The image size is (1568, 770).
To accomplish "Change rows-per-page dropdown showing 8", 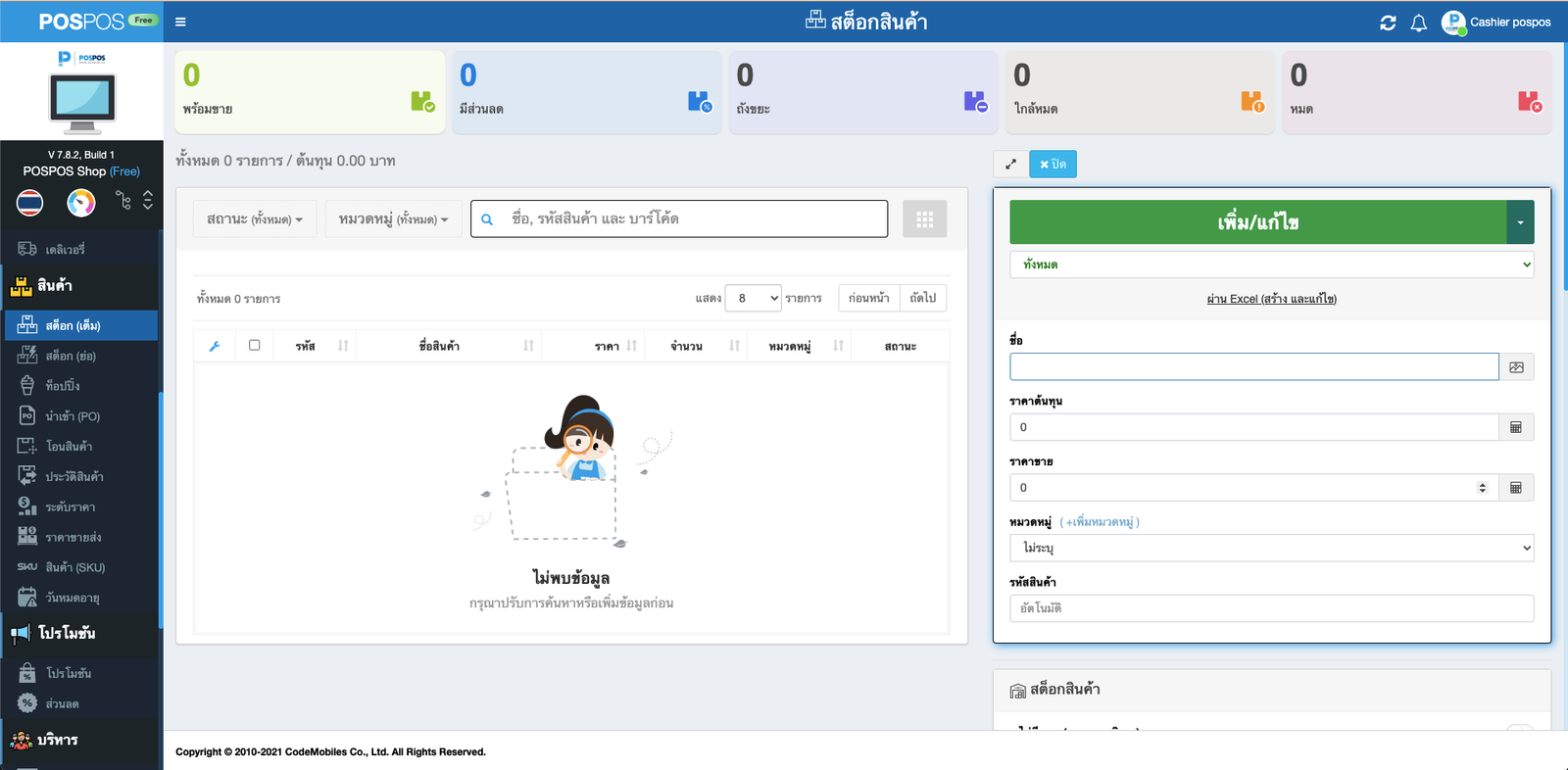I will tap(753, 298).
